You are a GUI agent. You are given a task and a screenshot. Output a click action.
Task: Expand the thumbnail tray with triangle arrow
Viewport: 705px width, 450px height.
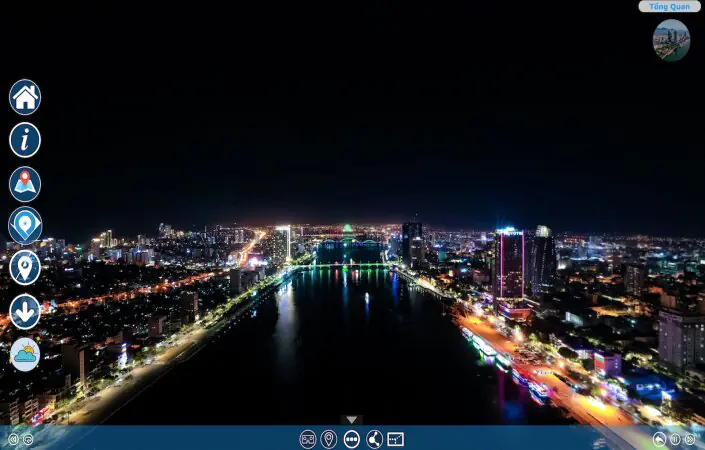tap(351, 420)
